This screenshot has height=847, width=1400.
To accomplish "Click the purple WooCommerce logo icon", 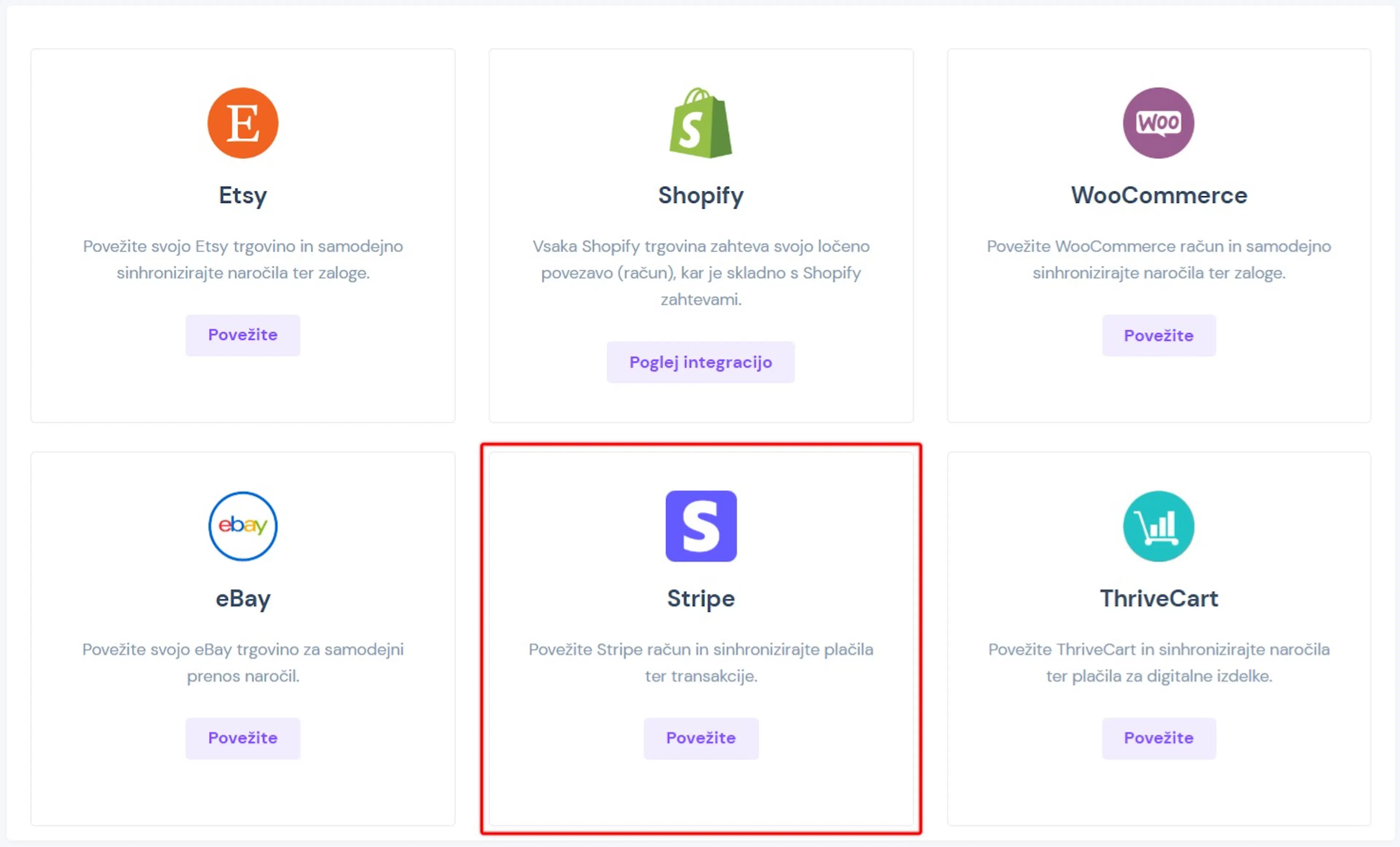I will tap(1159, 123).
